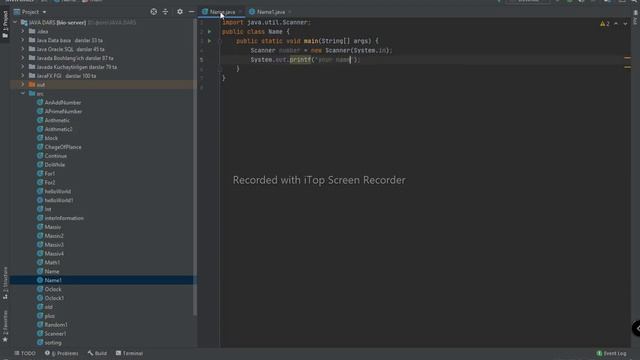Open the Massiv4 class file

[x=54, y=253]
